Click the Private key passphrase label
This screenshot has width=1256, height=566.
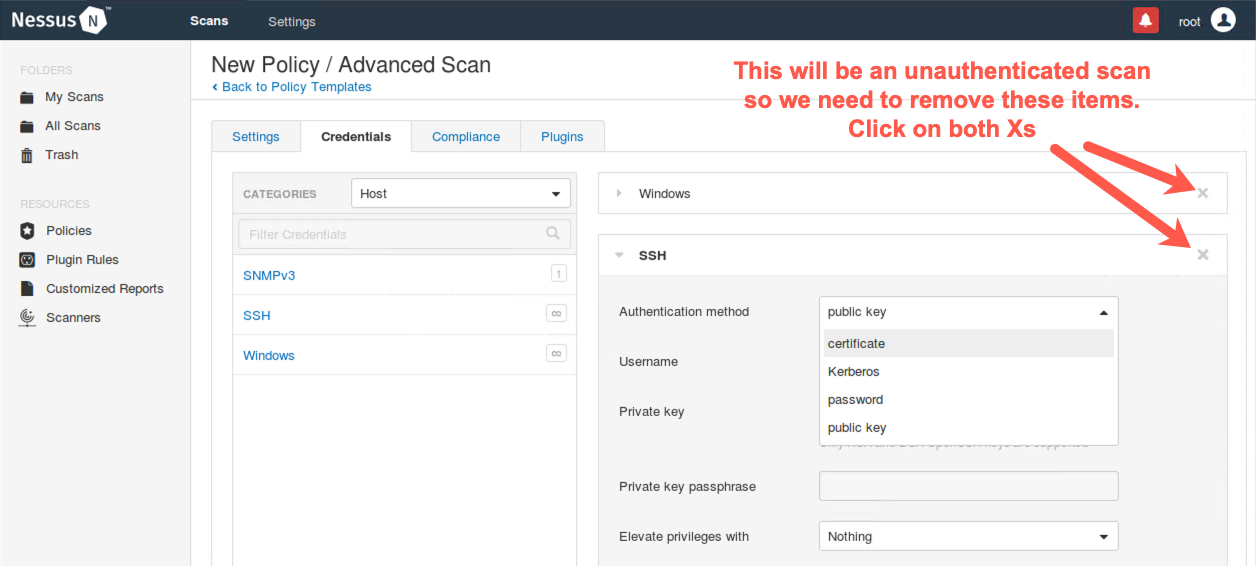tap(688, 487)
